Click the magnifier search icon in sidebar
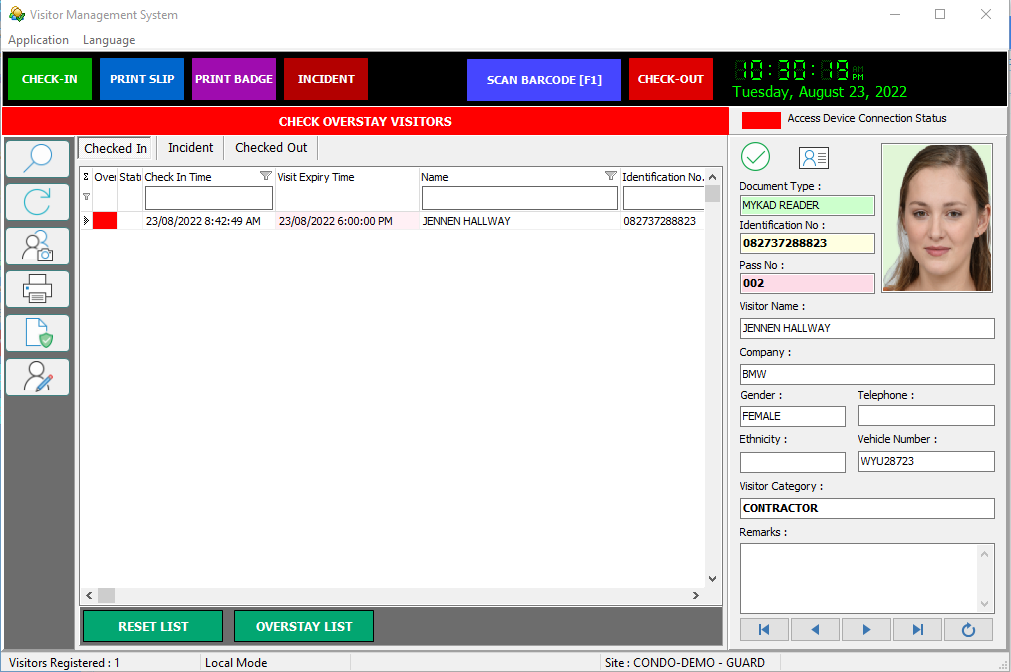1011x672 pixels. pyautogui.click(x=38, y=159)
